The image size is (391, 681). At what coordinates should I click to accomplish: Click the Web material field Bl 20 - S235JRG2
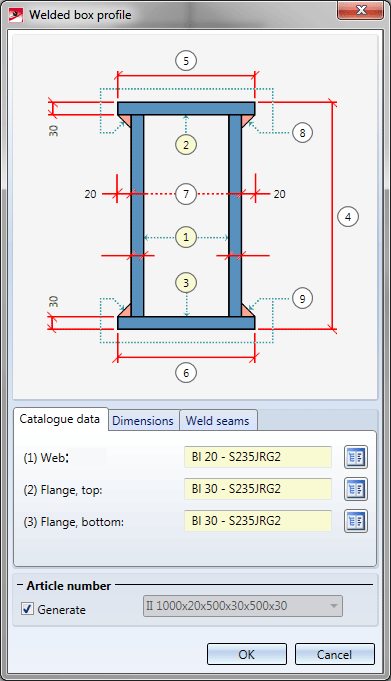point(258,457)
